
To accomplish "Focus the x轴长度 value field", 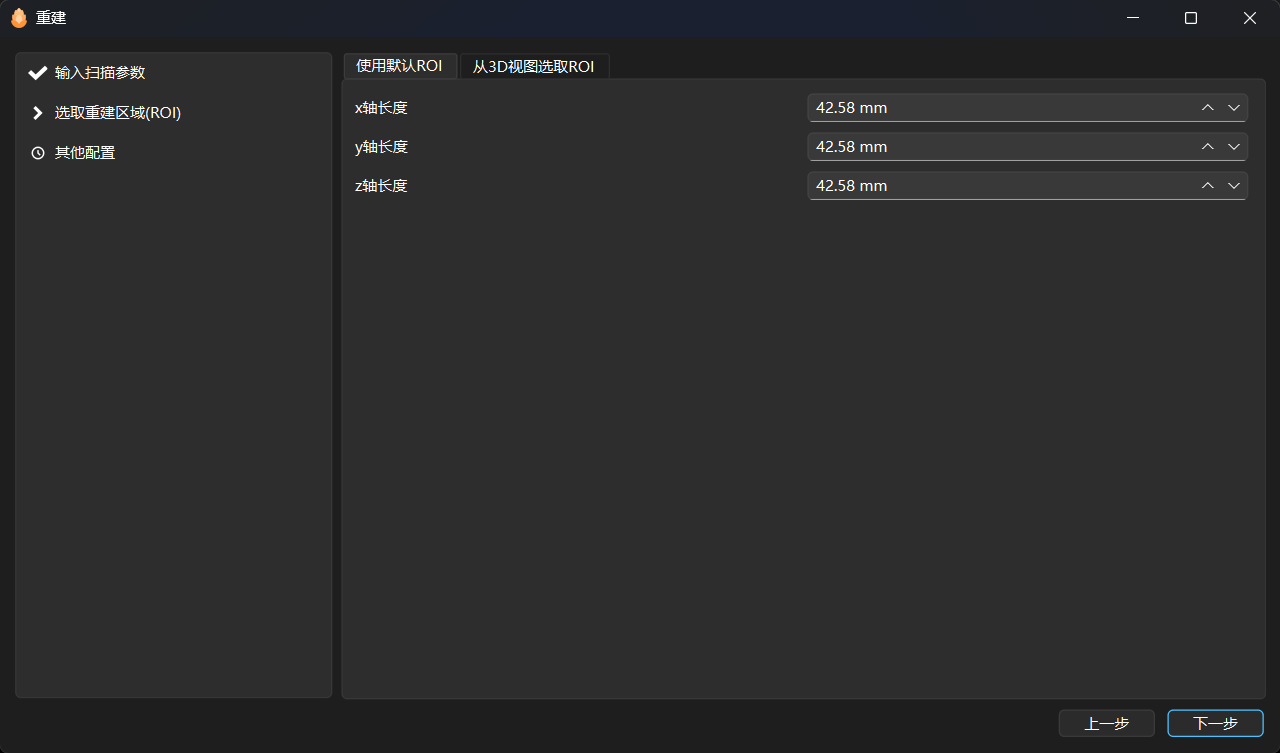I will pos(1000,108).
